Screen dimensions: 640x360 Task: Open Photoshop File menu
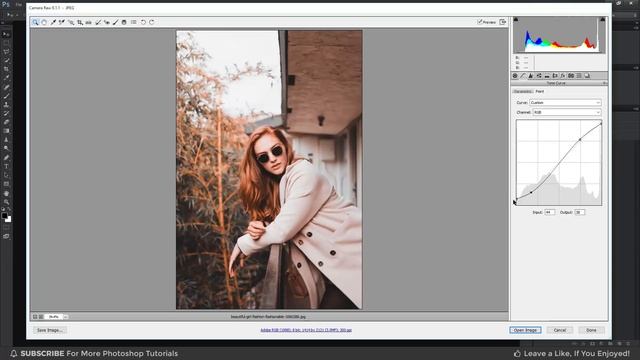click(x=19, y=4)
